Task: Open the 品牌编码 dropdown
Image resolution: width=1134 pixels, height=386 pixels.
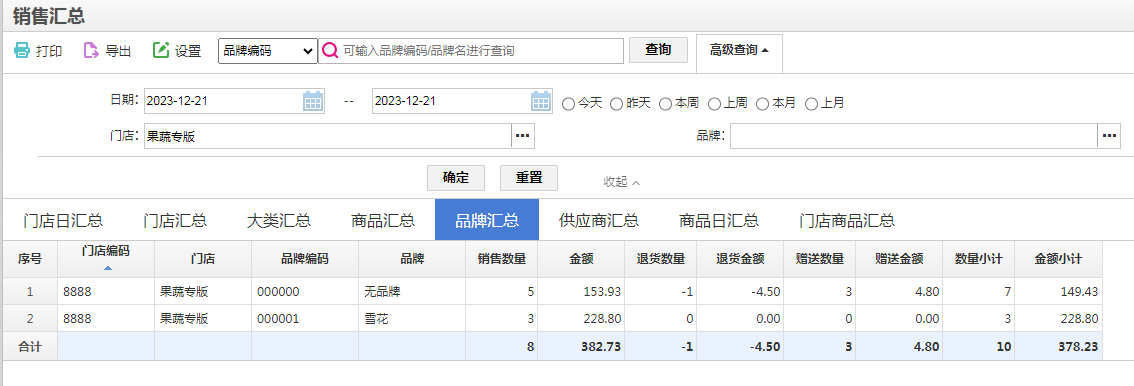Action: (268, 51)
